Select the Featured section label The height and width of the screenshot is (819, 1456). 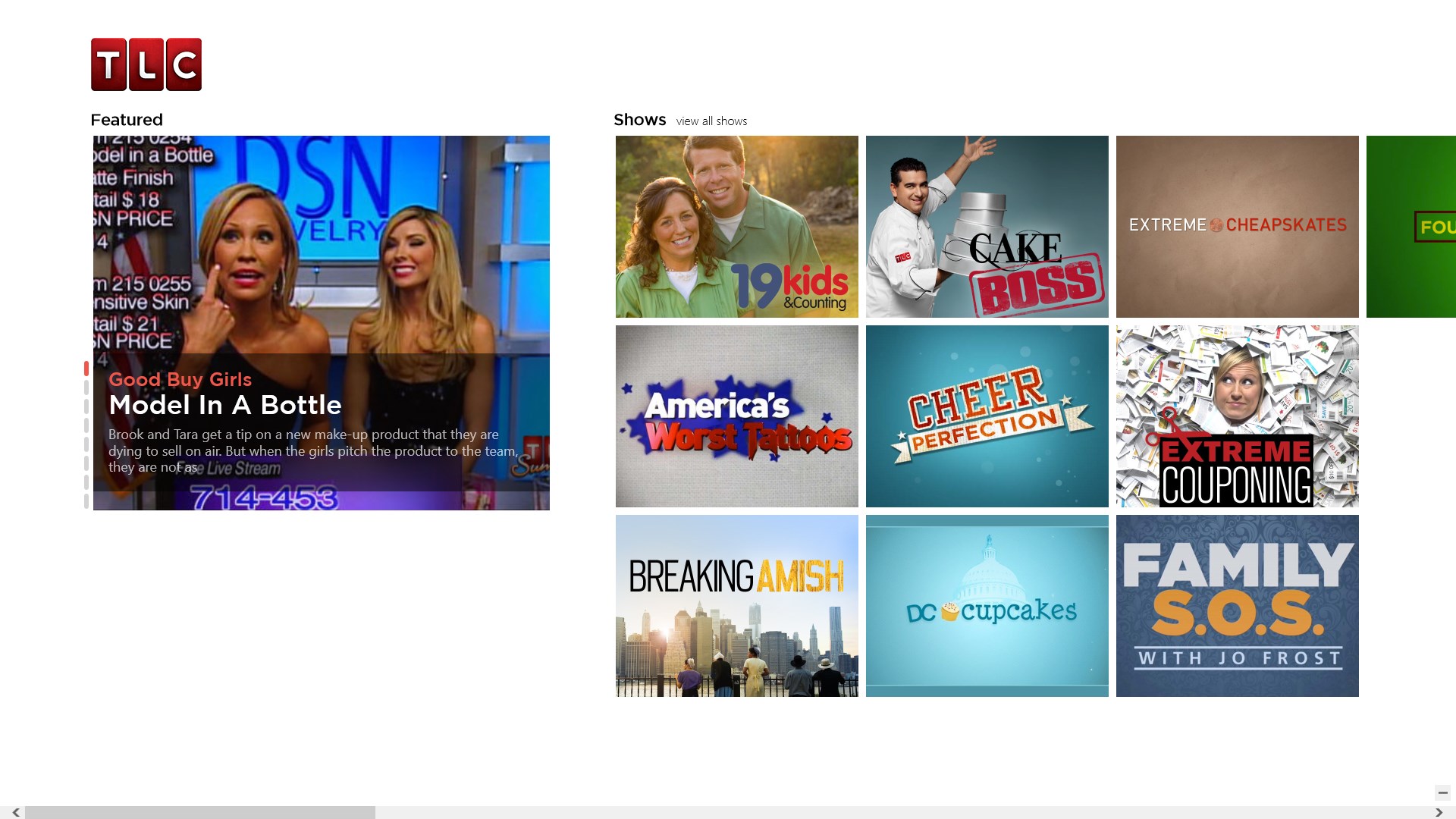125,120
